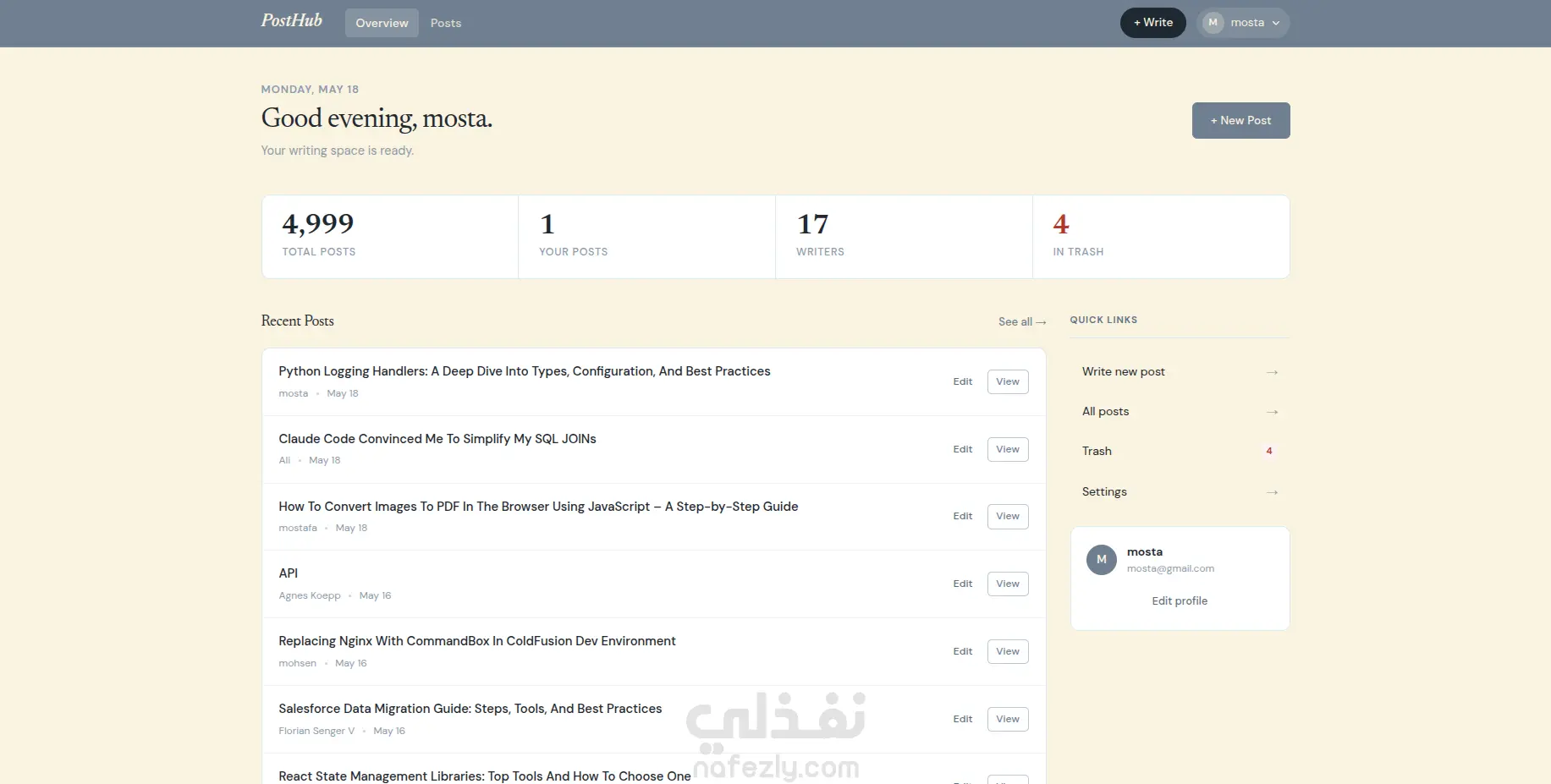Viewport: 1551px width, 784px height.
Task: Edit the Claude Code SQL JOINs post
Action: (963, 449)
